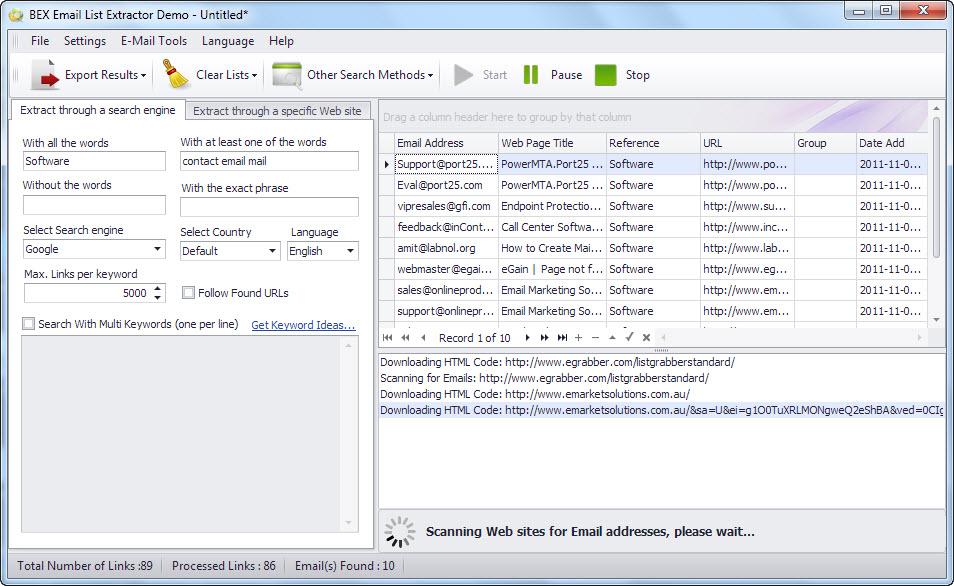Sort by Email Address column header

tap(446, 143)
